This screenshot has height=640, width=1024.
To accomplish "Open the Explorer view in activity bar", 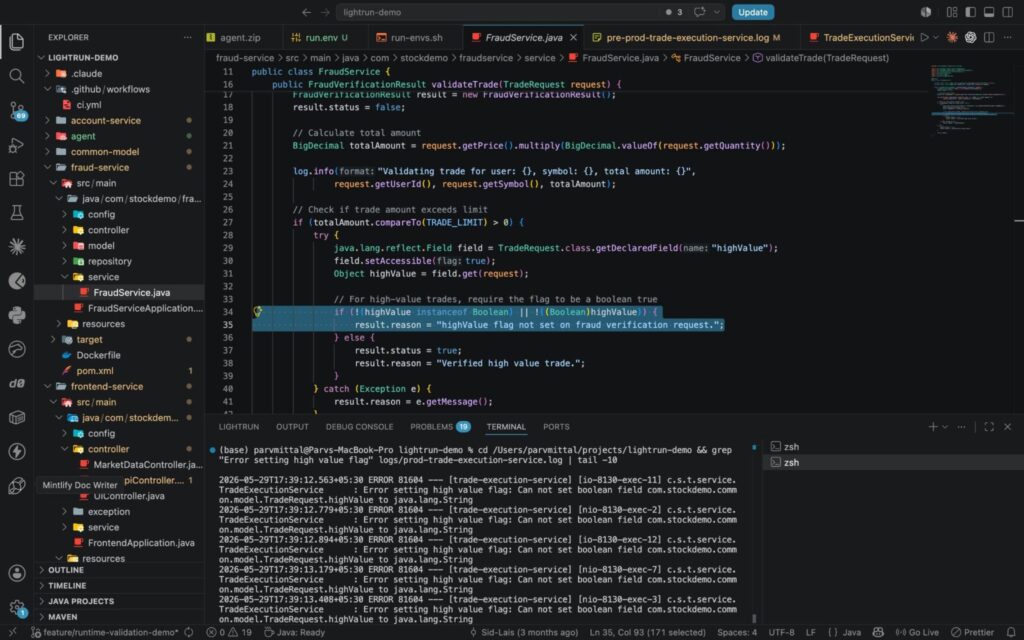I will pos(17,41).
